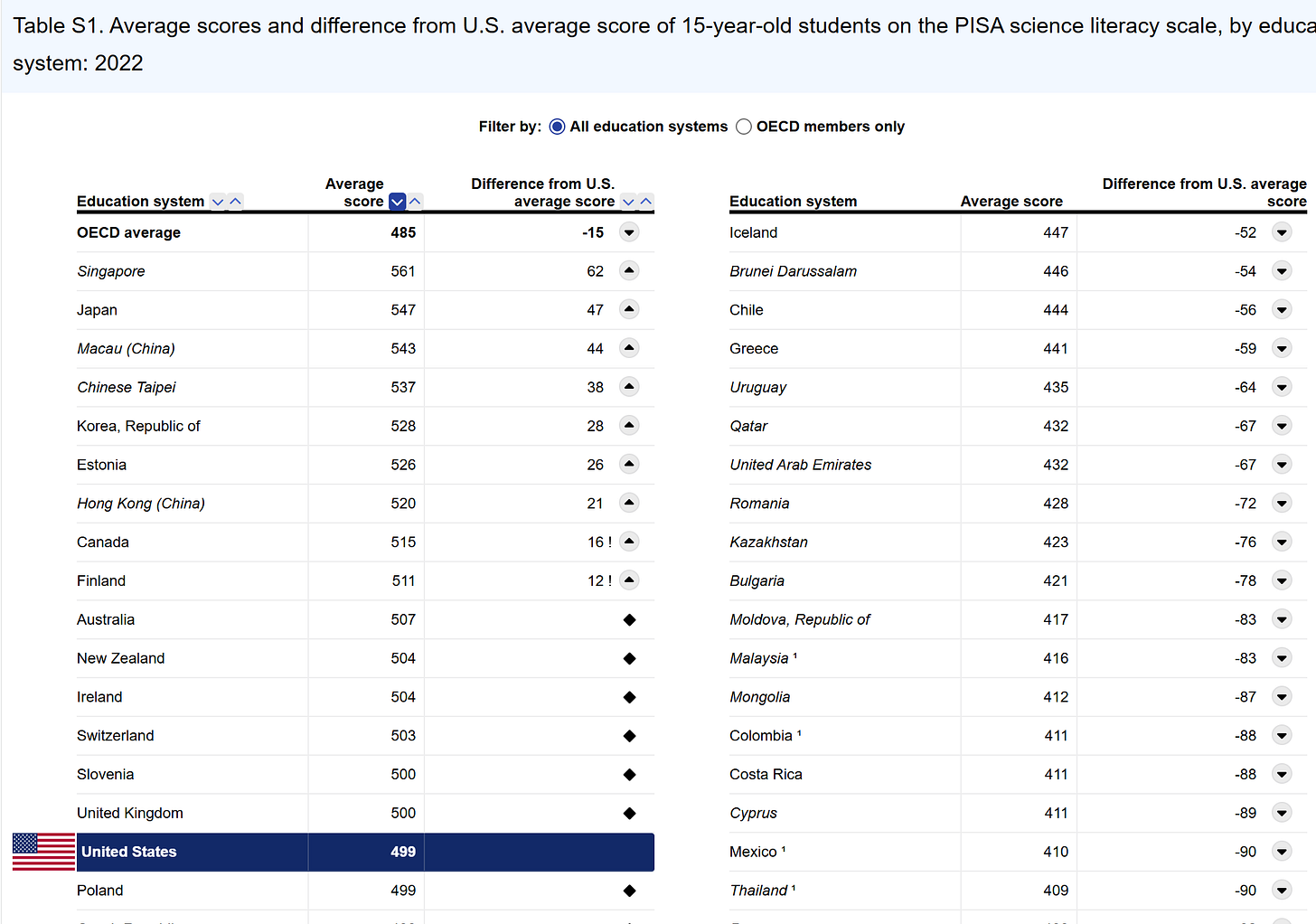The height and width of the screenshot is (924, 1316).
Task: Click the Costa Rica row label
Action: pyautogui.click(x=766, y=774)
